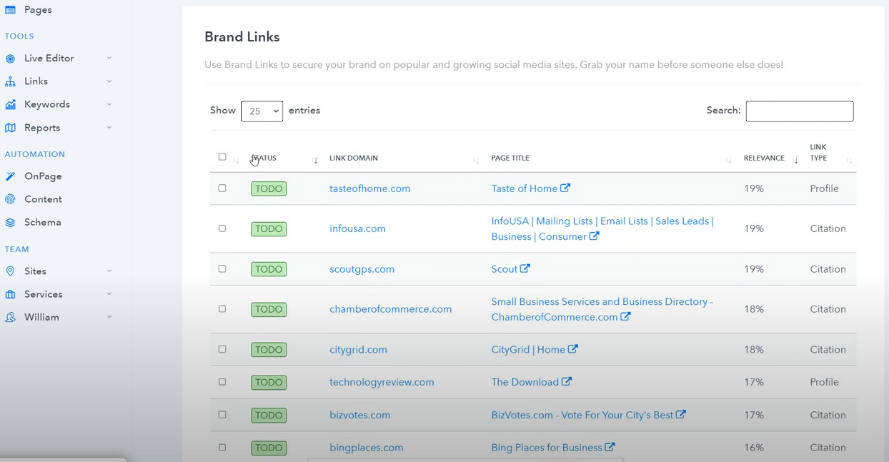
Task: Sort by Page Title column arrows
Action: click(728, 160)
